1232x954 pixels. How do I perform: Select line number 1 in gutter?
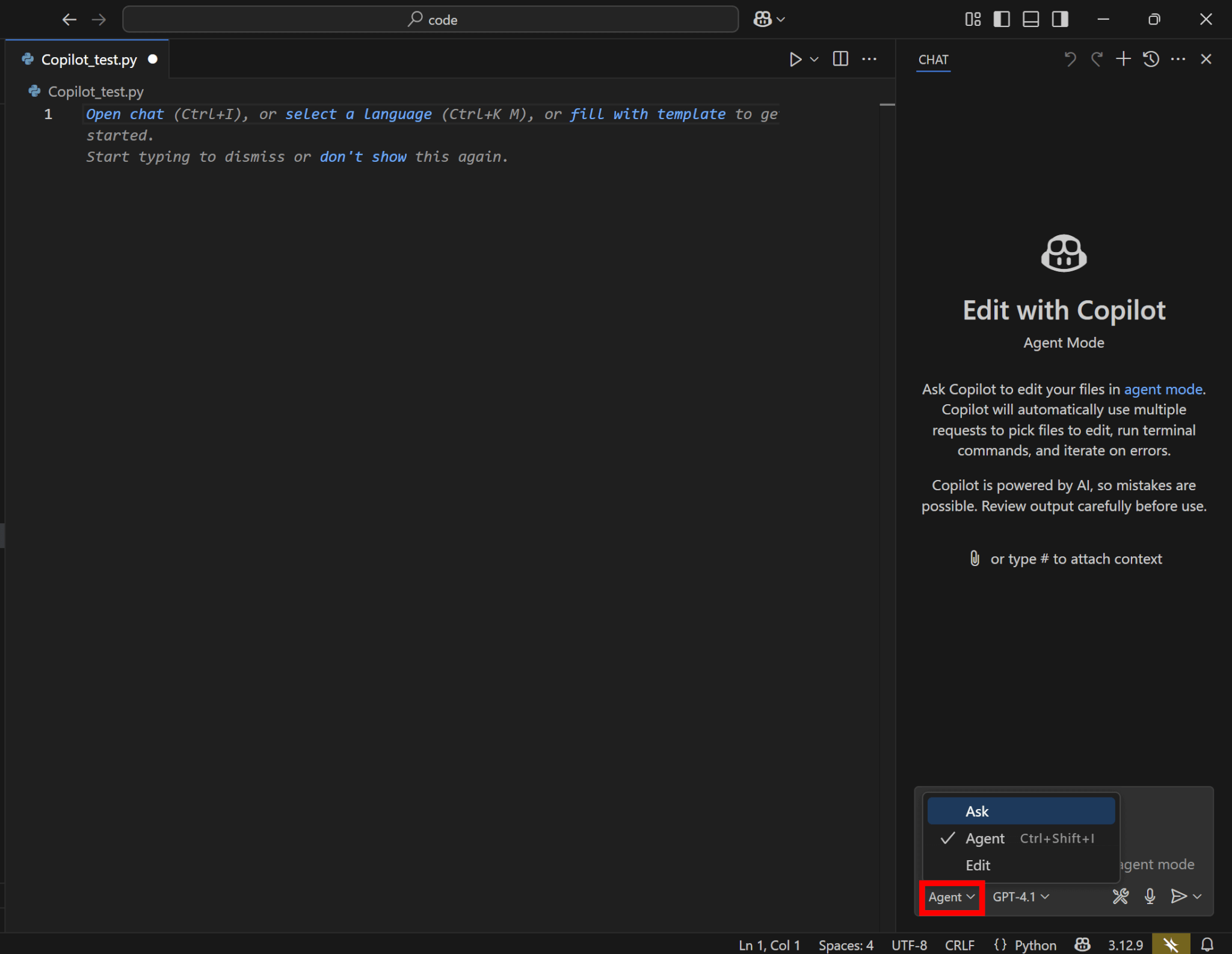[48, 114]
